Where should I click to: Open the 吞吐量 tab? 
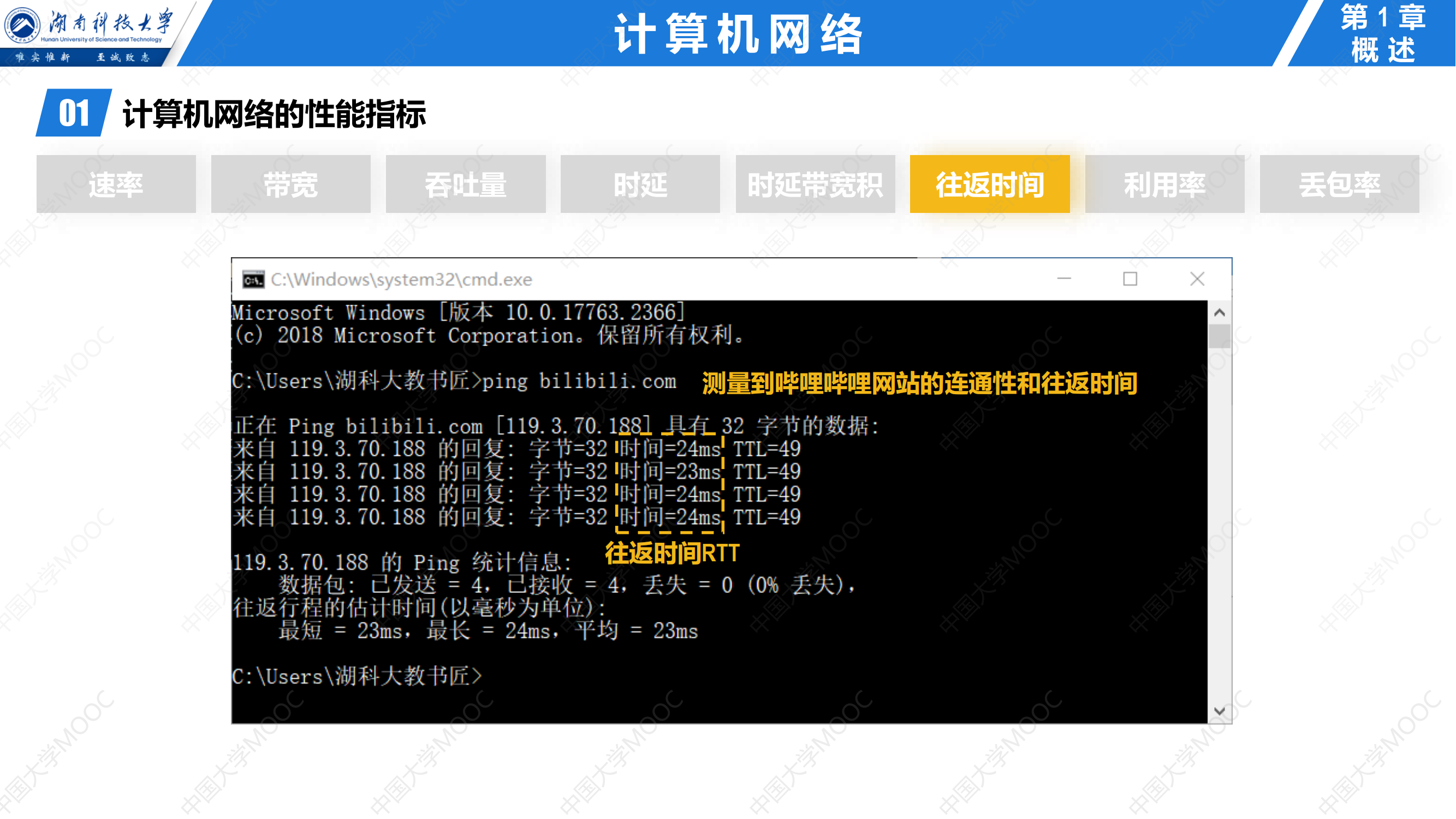coord(466,184)
